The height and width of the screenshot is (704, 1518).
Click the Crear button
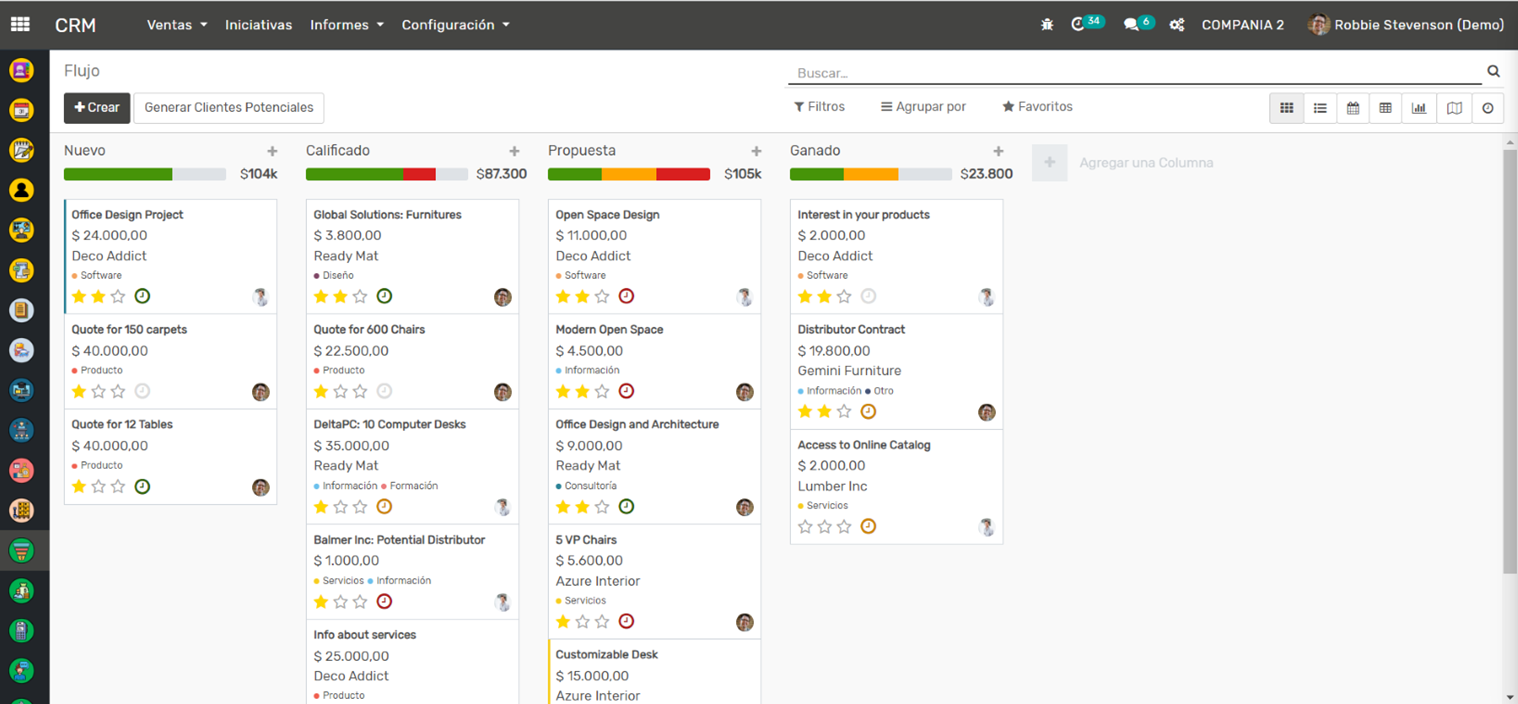(x=97, y=108)
